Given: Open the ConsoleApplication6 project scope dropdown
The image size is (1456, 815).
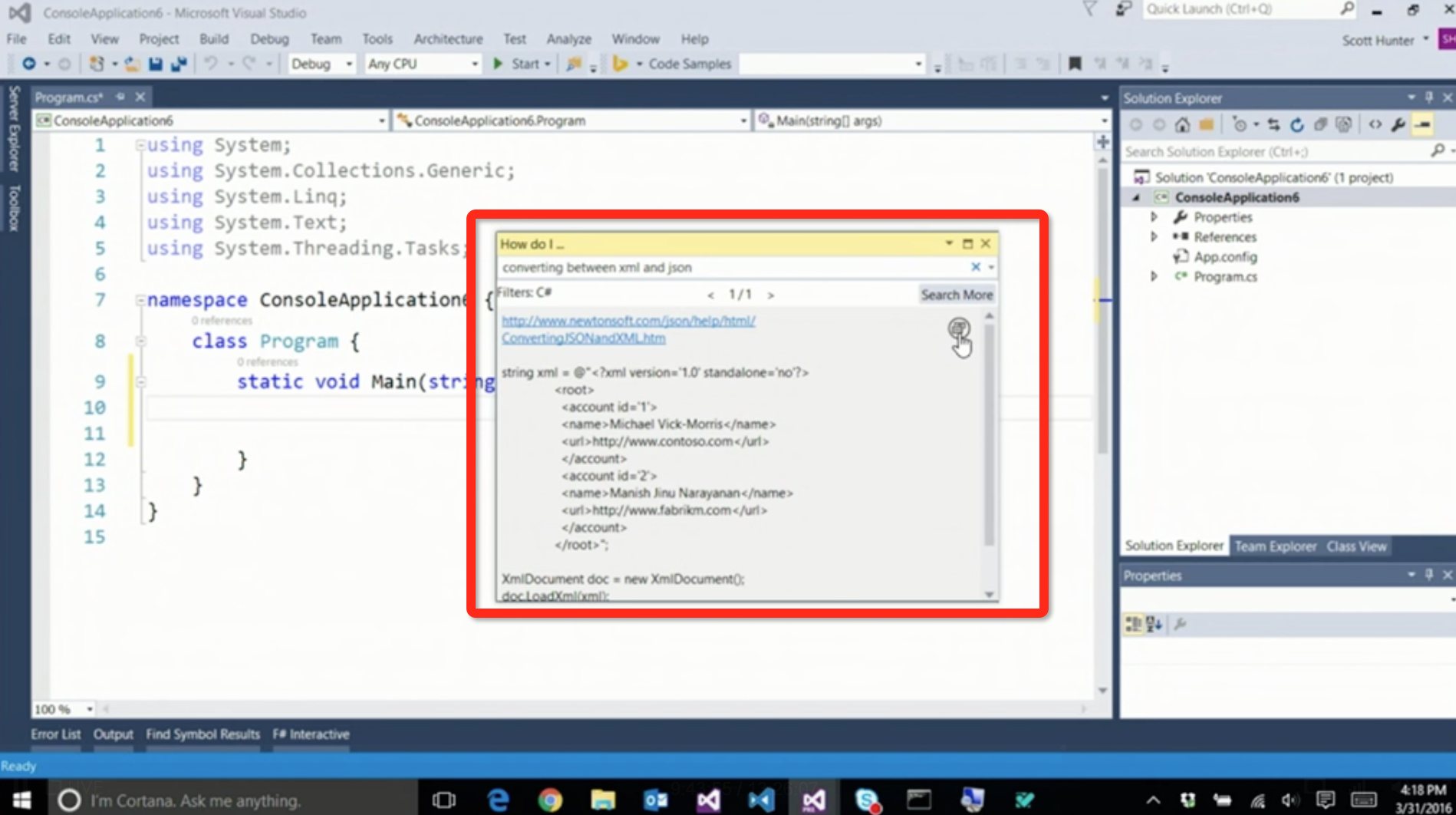Looking at the screenshot, I should point(381,120).
